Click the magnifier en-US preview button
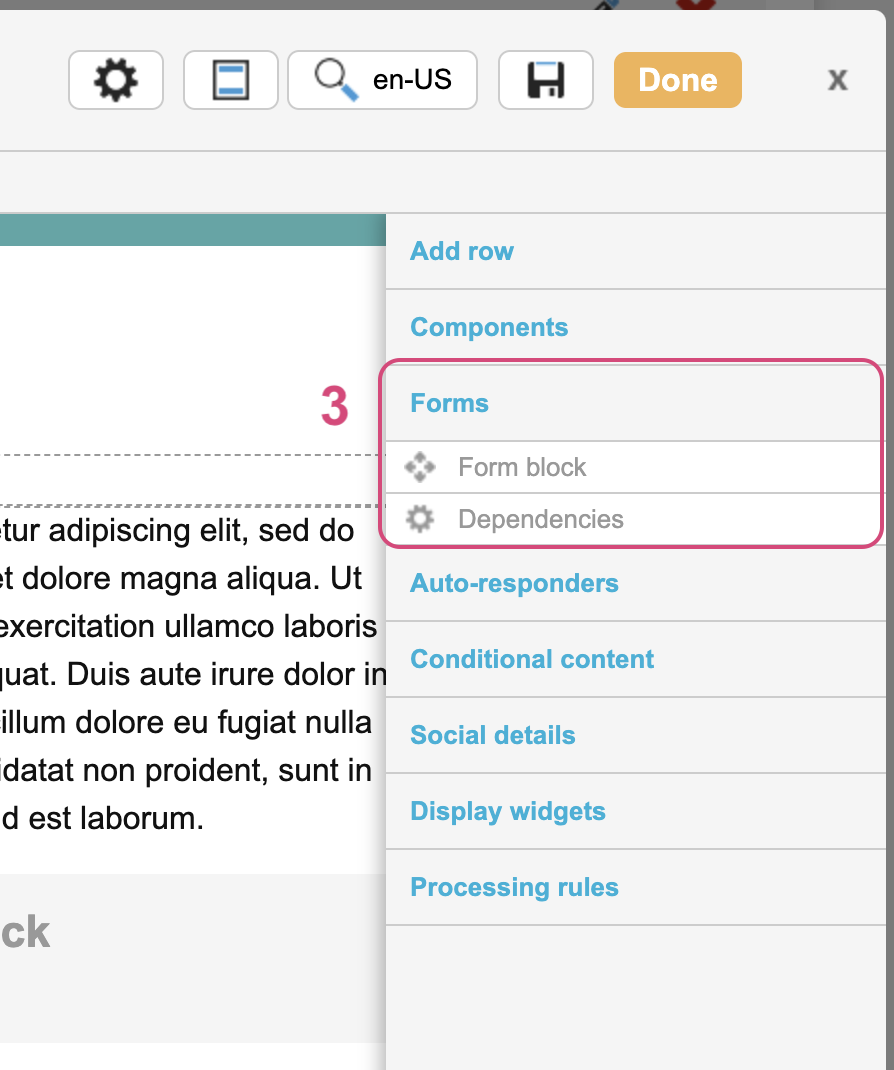This screenshot has height=1070, width=894. pyautogui.click(x=382, y=80)
